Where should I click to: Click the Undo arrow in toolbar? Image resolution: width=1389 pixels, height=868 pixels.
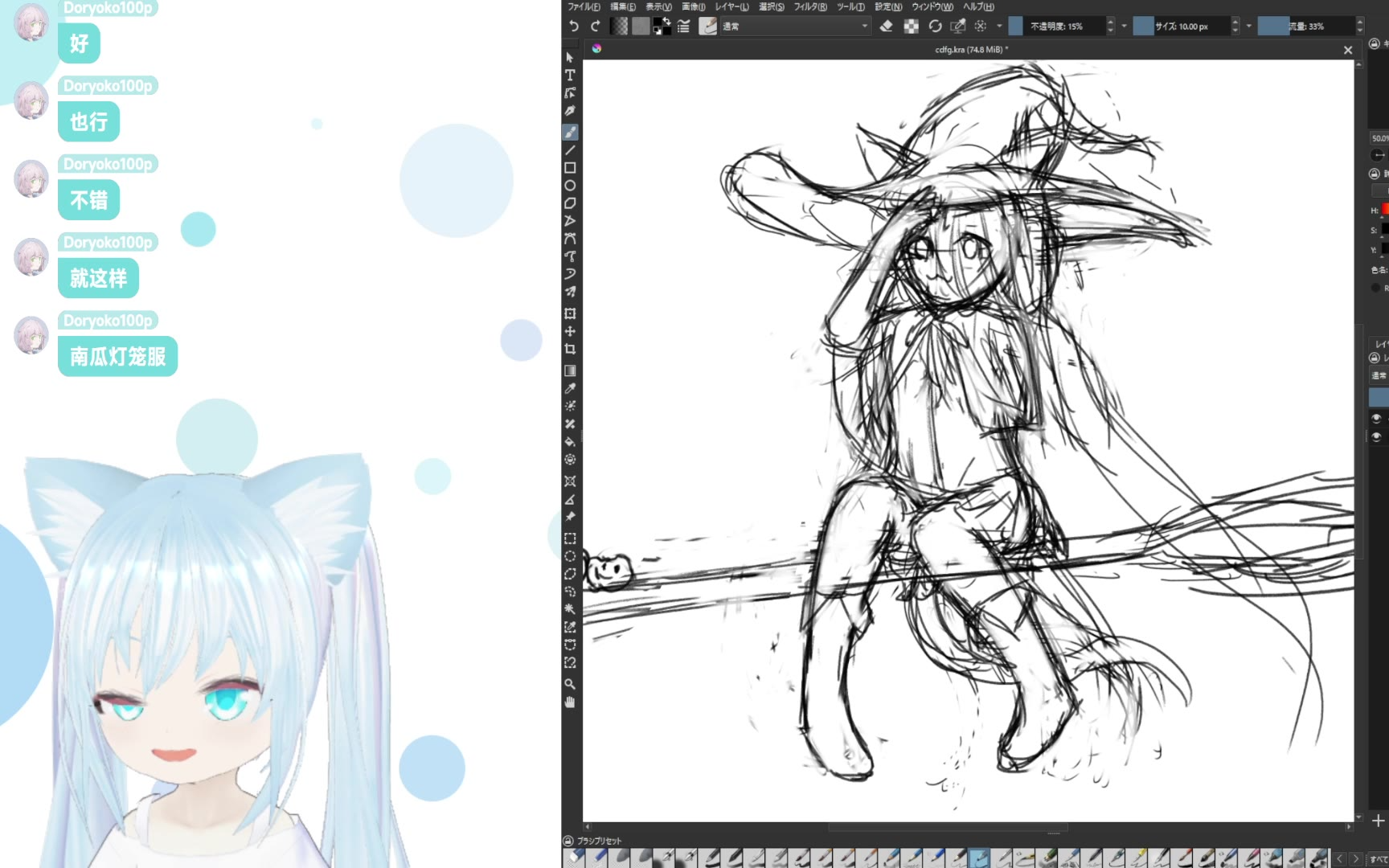pos(574,27)
